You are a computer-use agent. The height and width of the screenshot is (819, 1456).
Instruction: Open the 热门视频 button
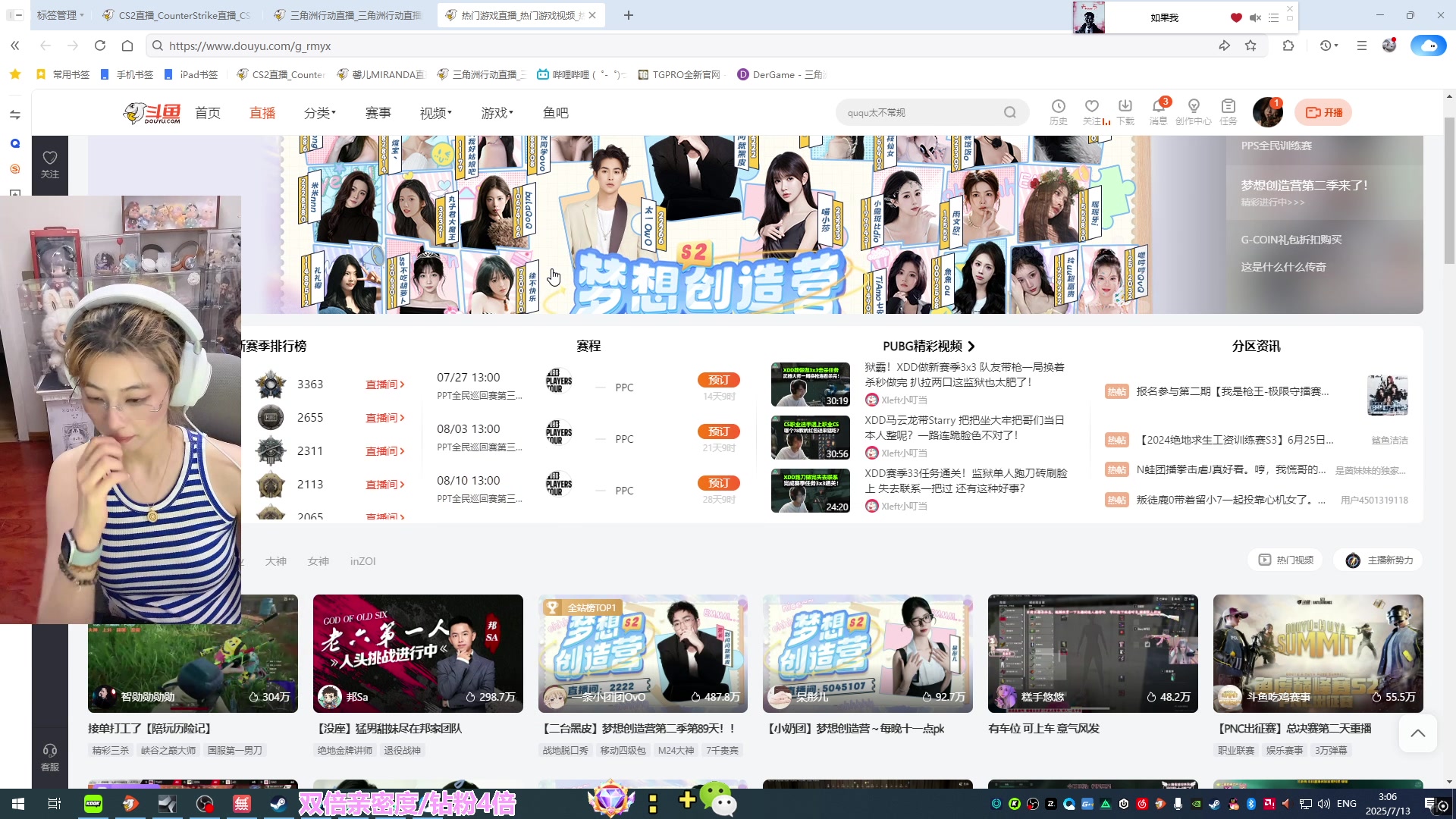pos(1285,560)
